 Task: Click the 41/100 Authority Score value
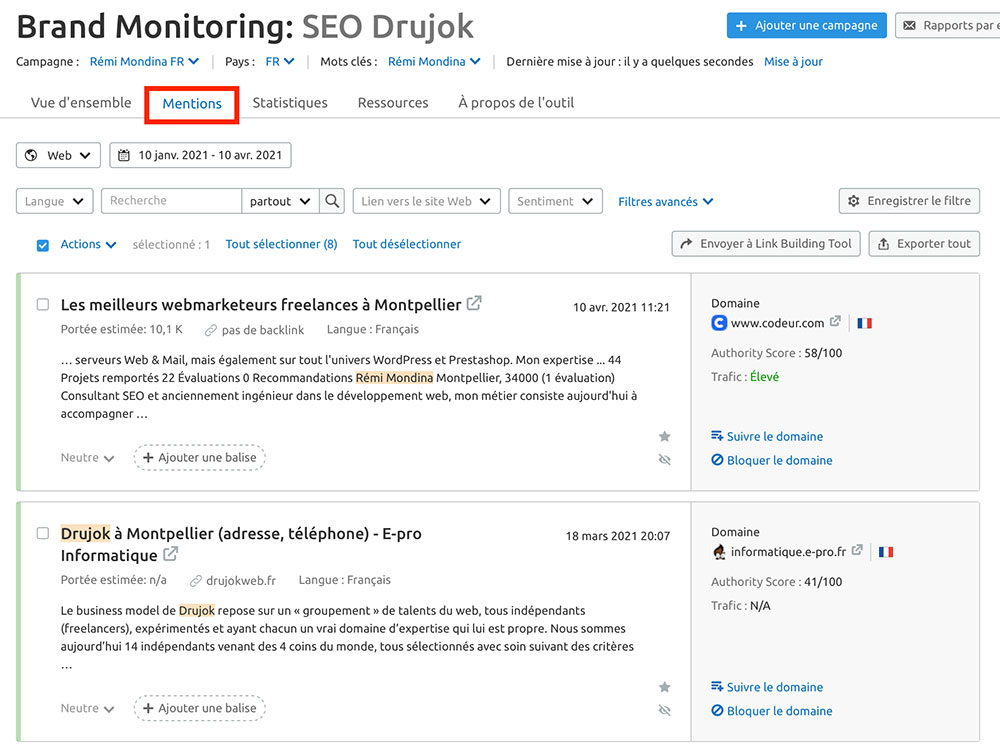823,582
